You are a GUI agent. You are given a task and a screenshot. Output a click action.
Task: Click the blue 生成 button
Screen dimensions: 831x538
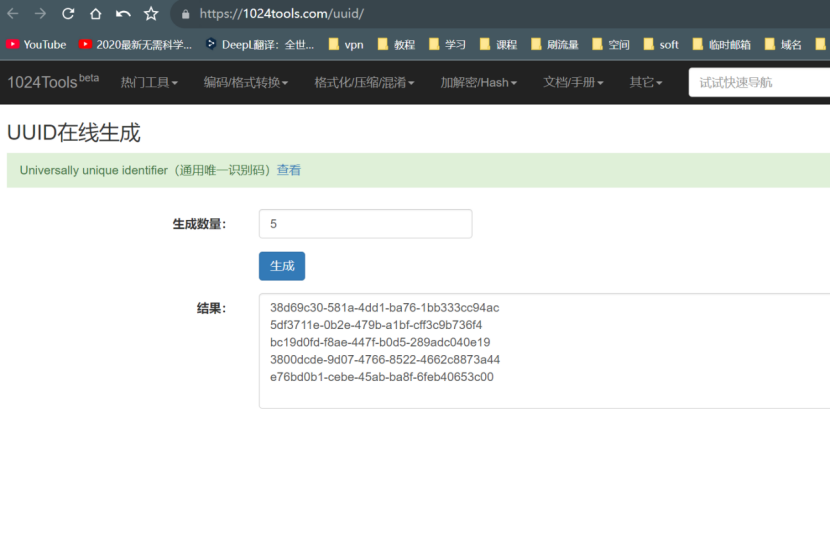tap(282, 266)
